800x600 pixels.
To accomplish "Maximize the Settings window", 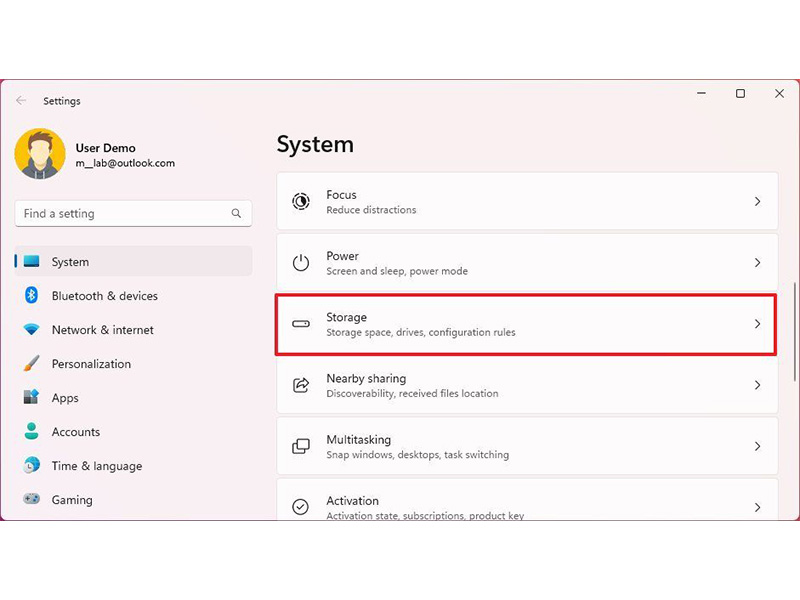I will pyautogui.click(x=740, y=93).
